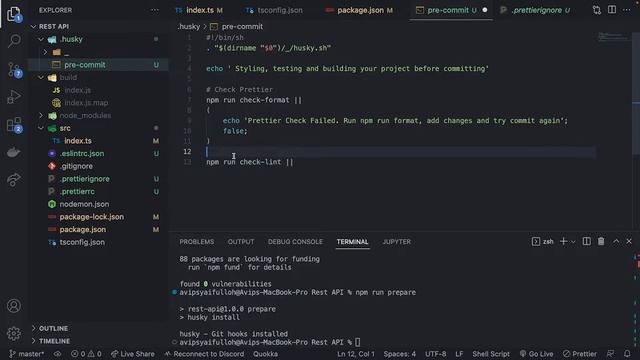The height and width of the screenshot is (360, 640).
Task: Click errors and warnings count in status bar
Action: [86, 354]
